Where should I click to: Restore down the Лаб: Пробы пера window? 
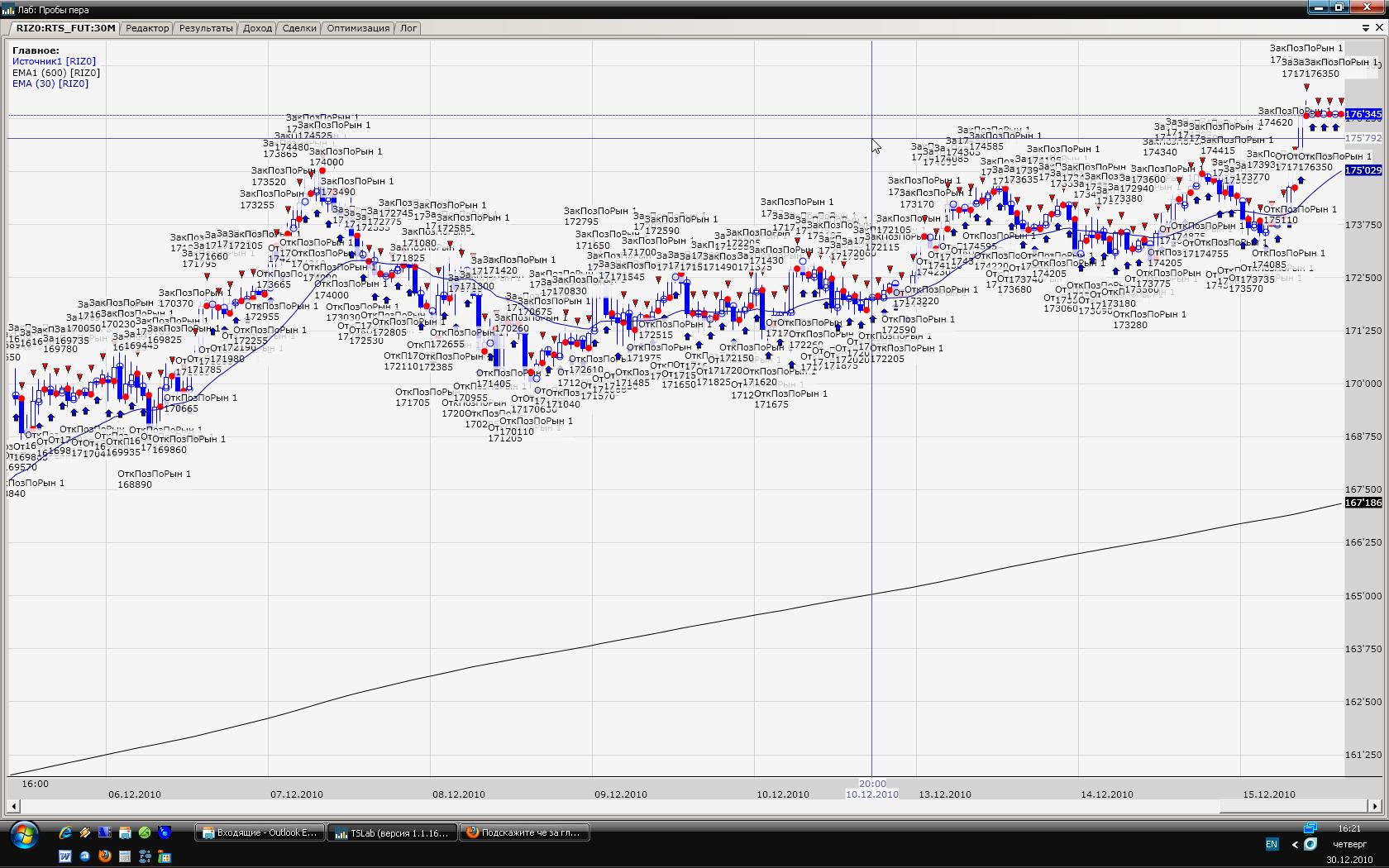click(1339, 7)
